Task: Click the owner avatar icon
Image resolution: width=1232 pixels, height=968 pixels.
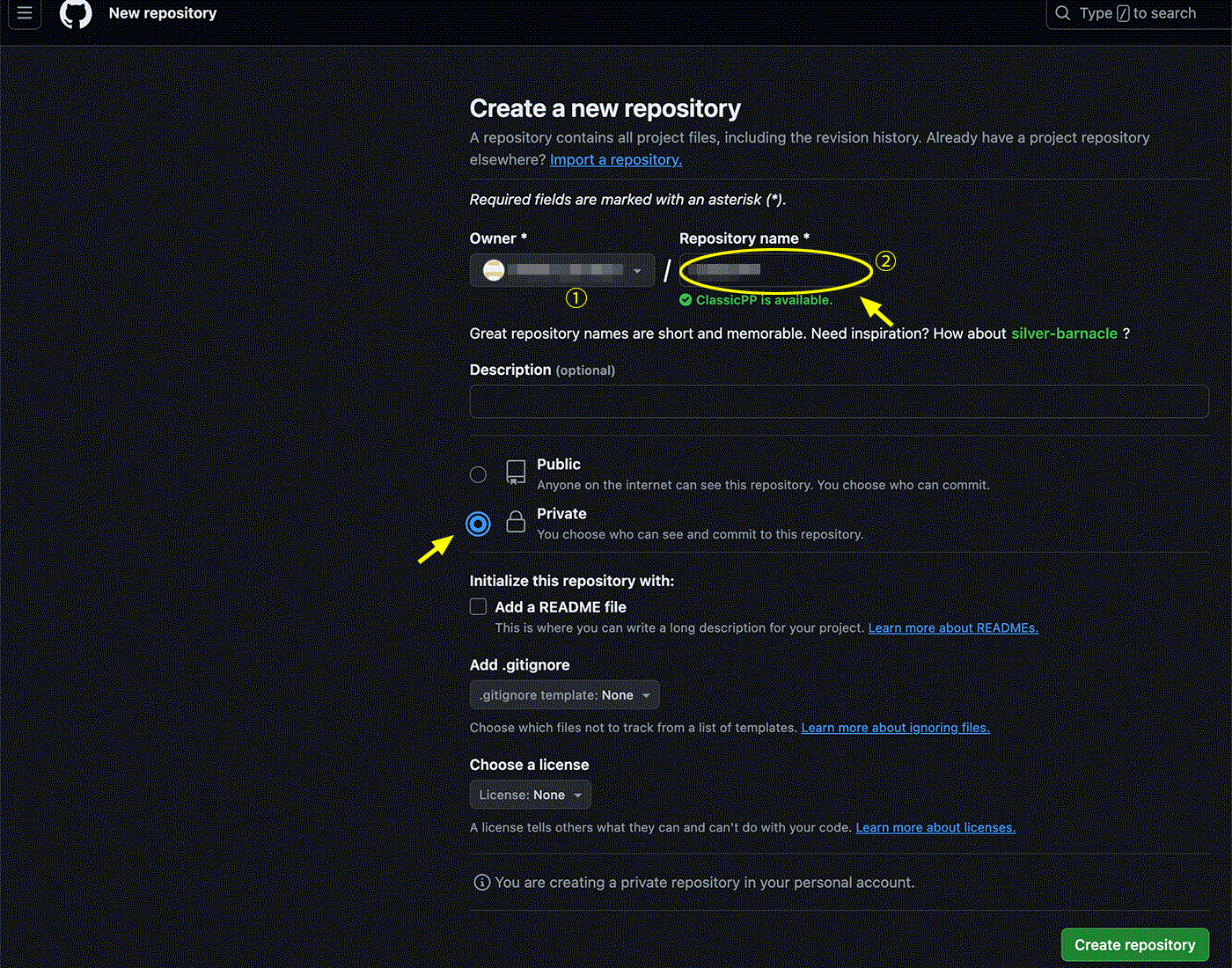Action: click(x=494, y=270)
